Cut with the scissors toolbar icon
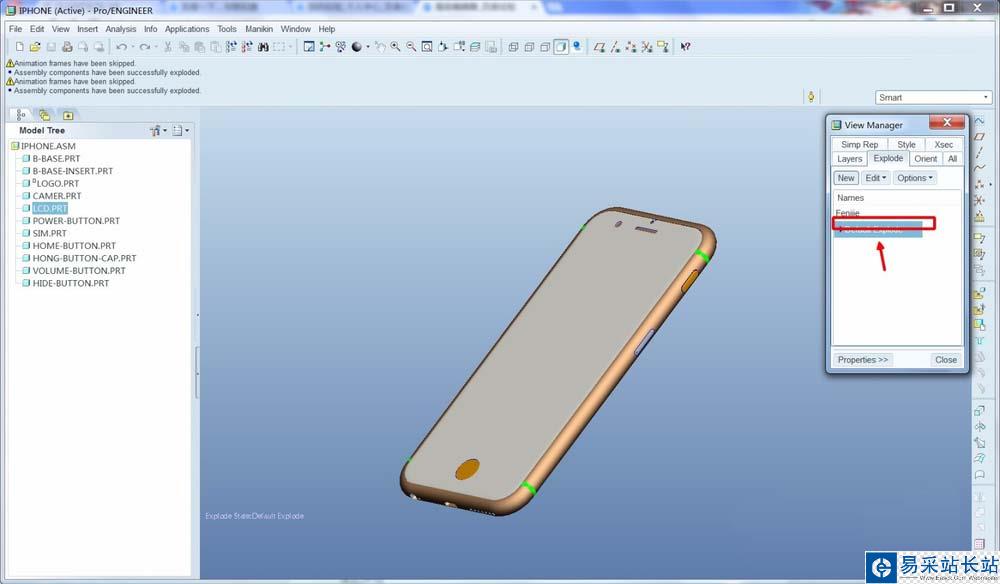This screenshot has width=1000, height=584. (168, 47)
